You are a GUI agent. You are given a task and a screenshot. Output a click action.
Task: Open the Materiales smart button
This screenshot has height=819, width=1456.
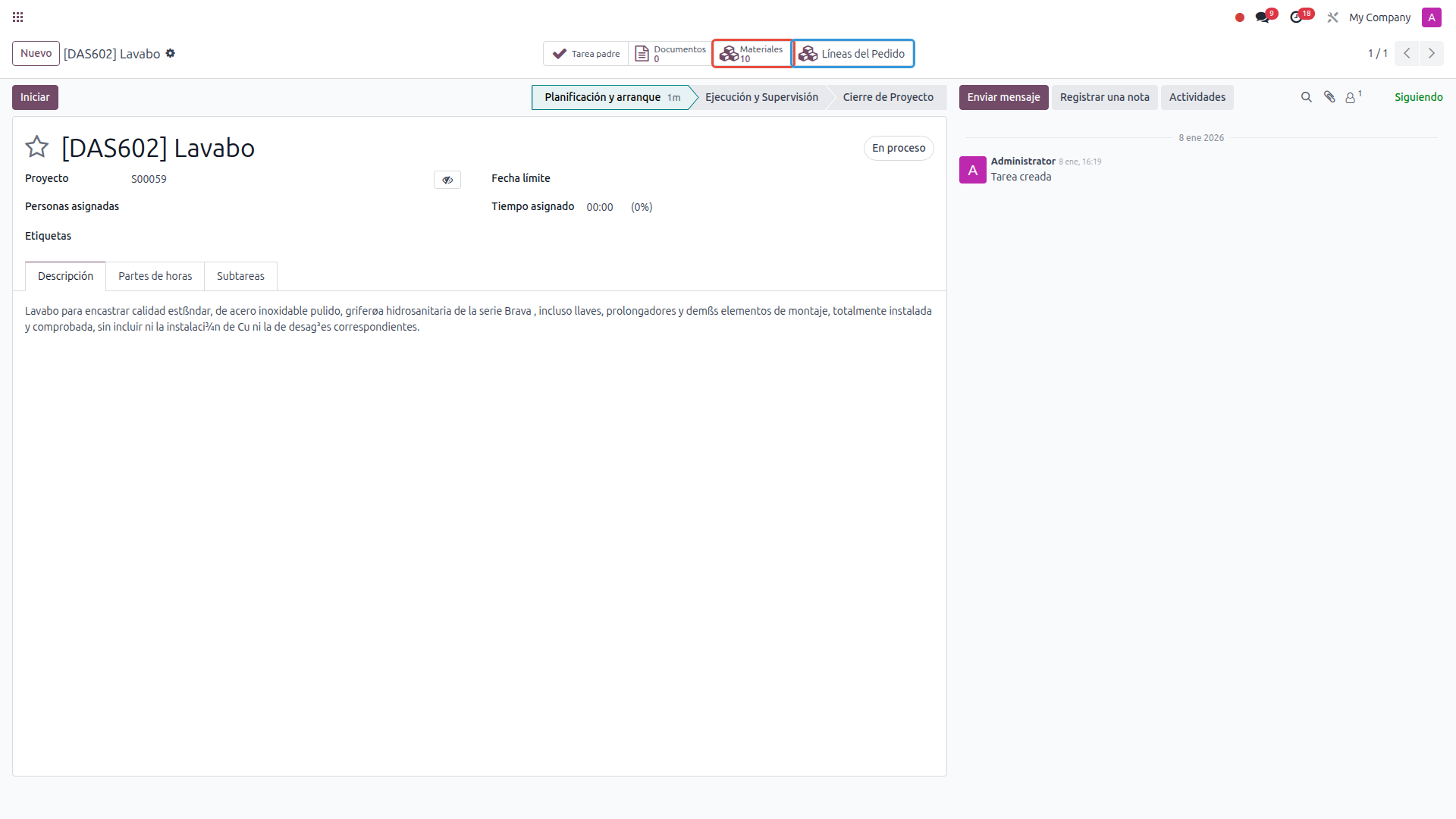click(752, 54)
